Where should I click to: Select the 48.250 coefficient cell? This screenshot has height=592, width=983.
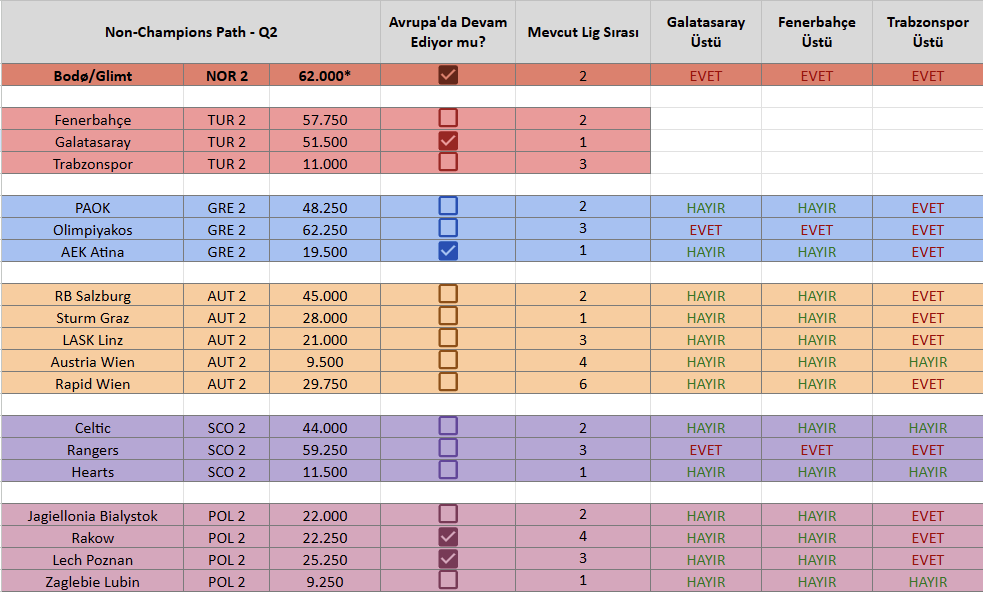coord(325,208)
